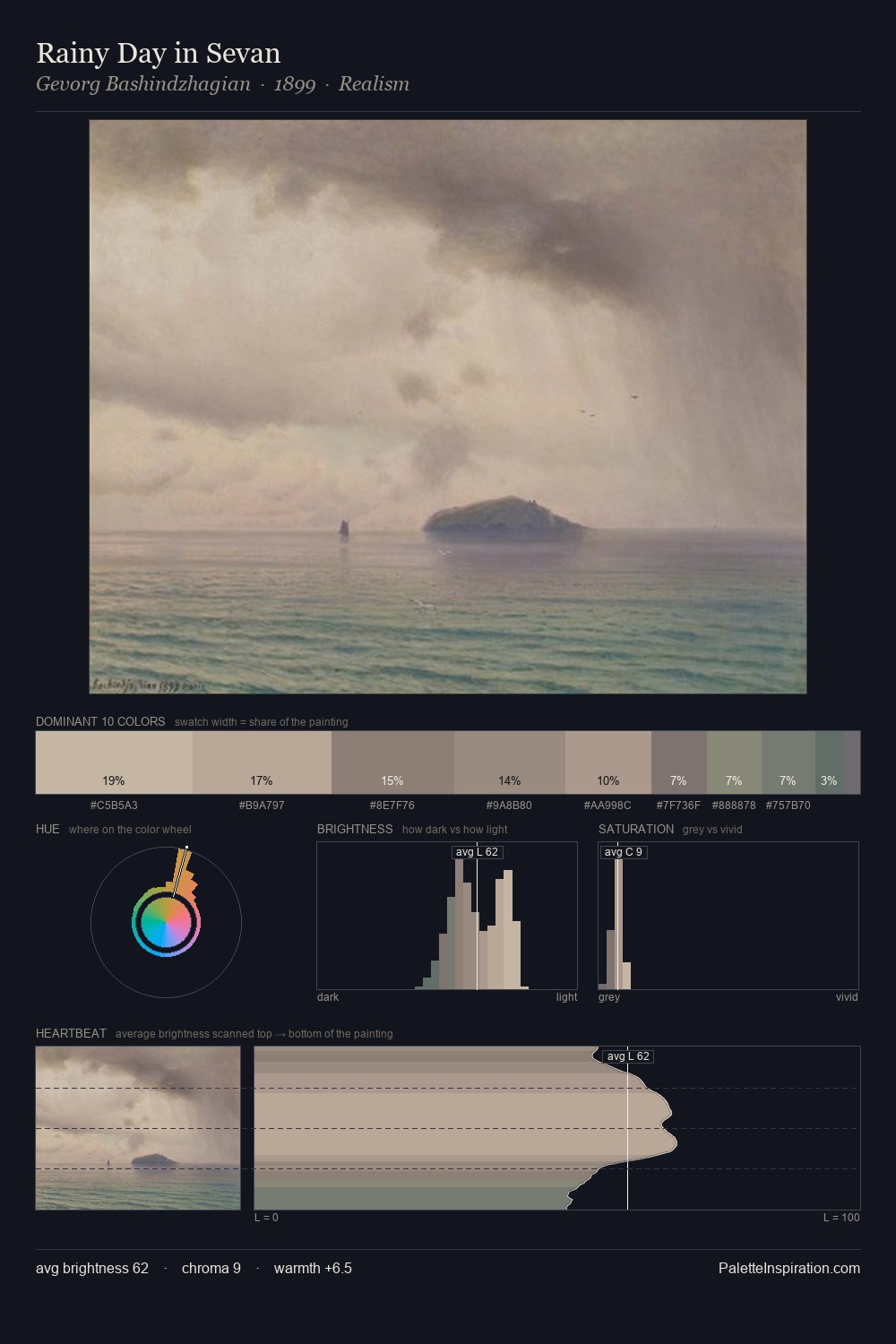The width and height of the screenshot is (896, 1344).
Task: Click hex code #9A8B80
Action: [x=509, y=806]
